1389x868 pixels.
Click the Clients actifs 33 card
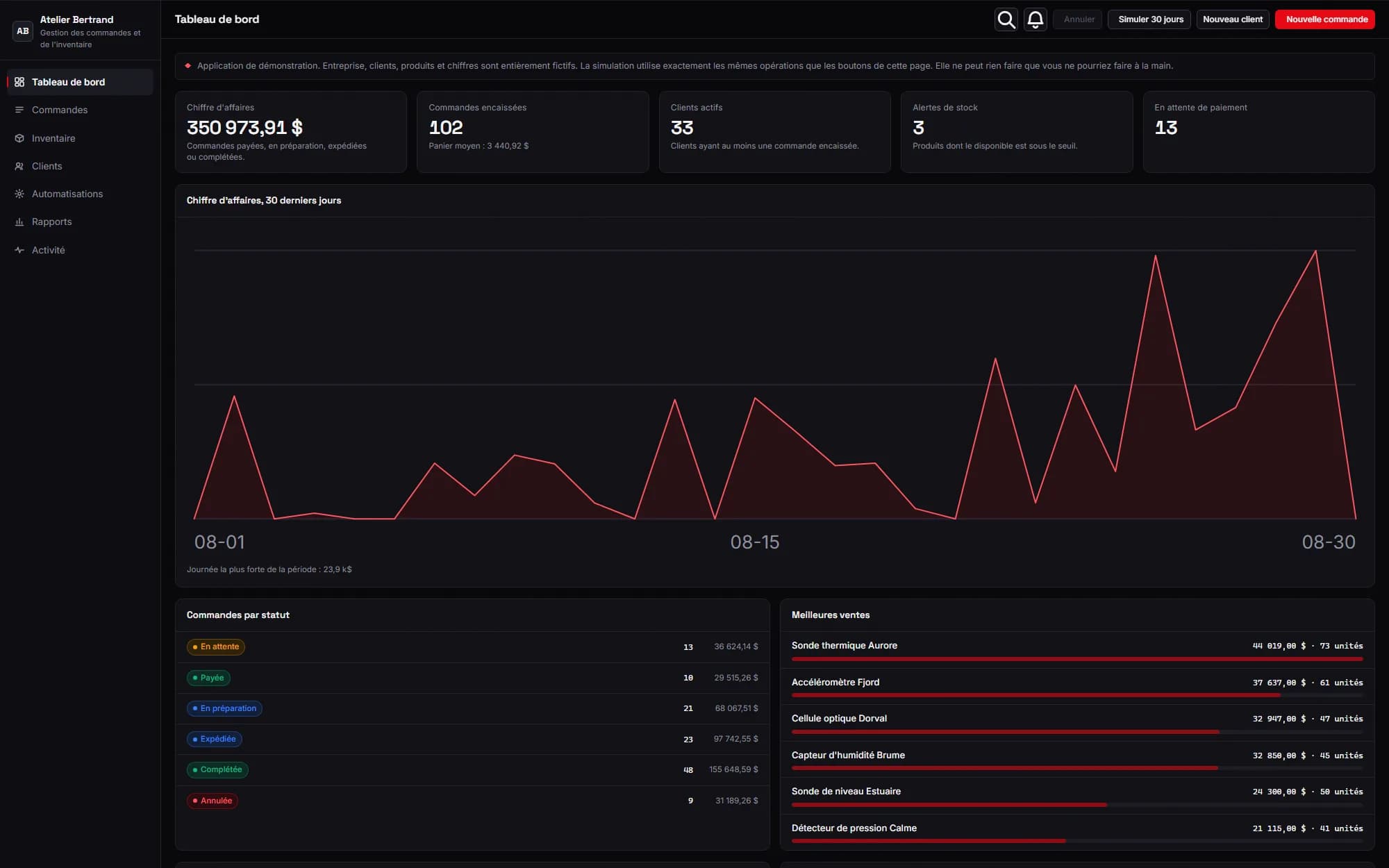(x=774, y=132)
